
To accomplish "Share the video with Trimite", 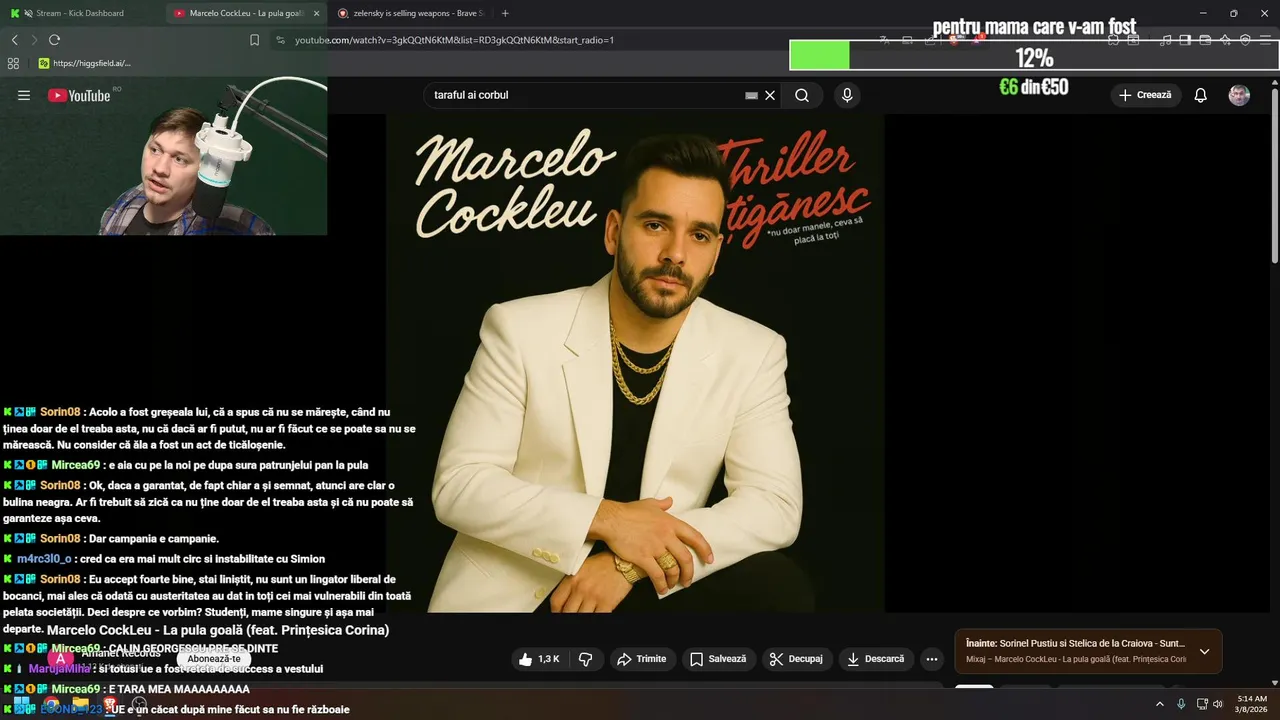I will coord(642,659).
